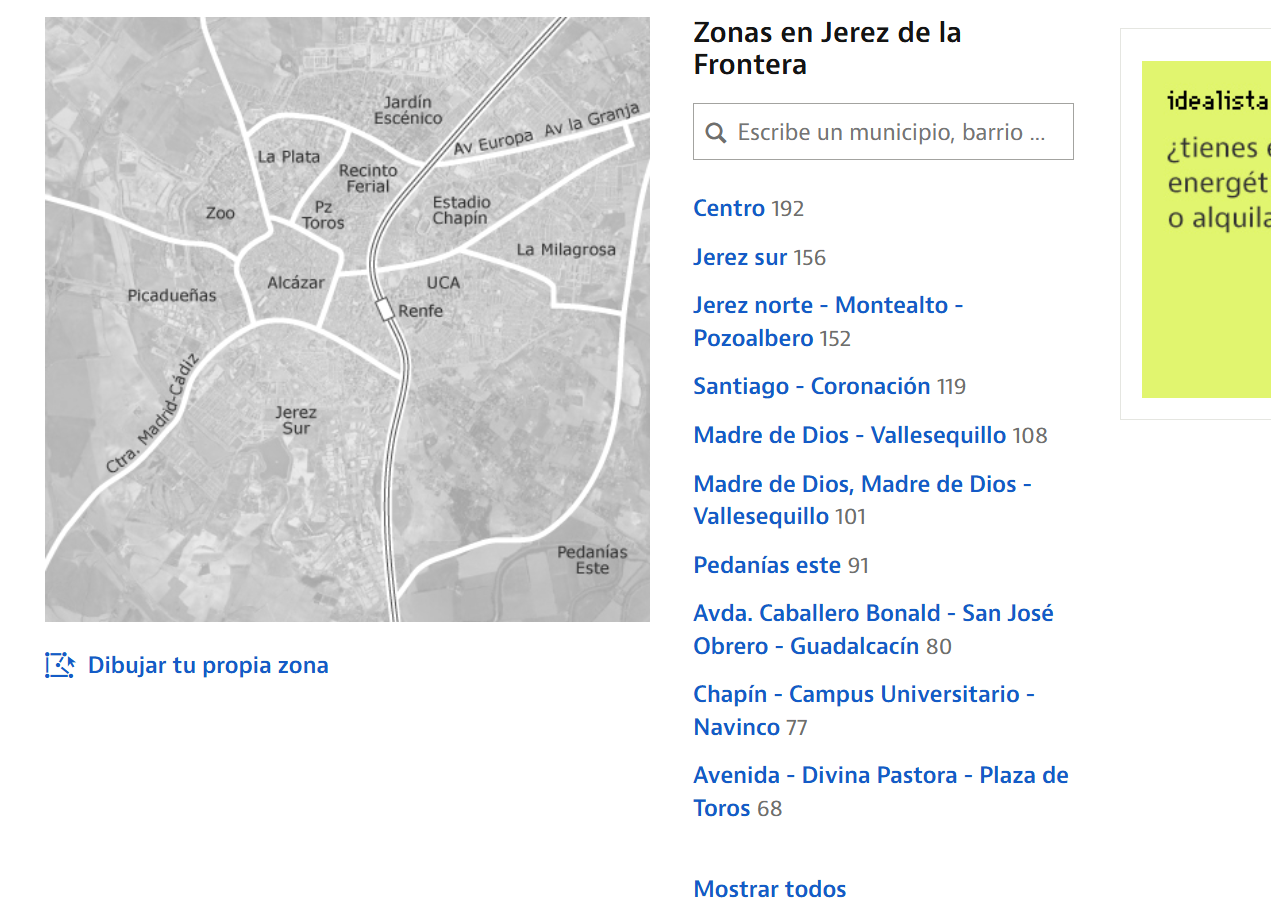Open Chapín - Campus Universitario - Navinco
Screen dimensions: 1271x907
coord(863,694)
